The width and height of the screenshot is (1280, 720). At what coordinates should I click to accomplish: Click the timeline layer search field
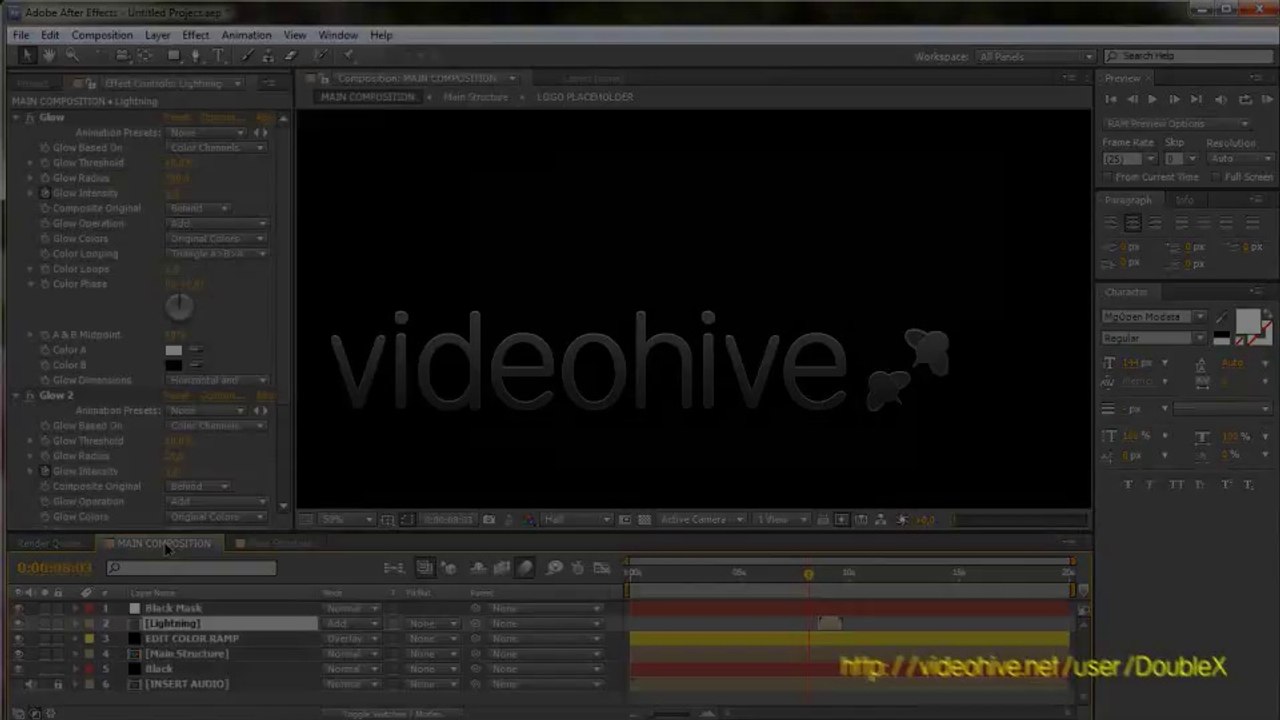tap(191, 568)
